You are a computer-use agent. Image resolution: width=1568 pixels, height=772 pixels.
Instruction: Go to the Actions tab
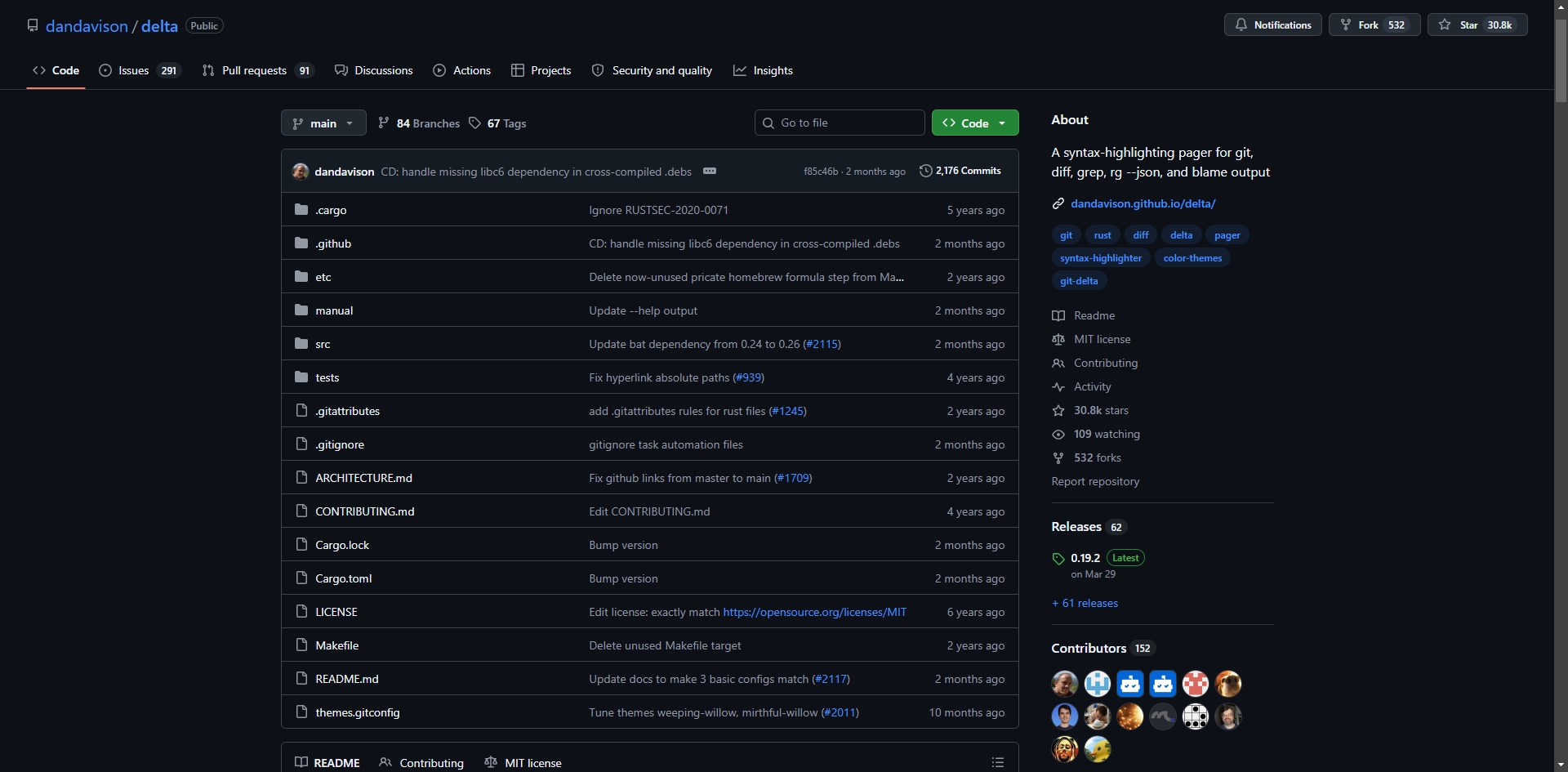[x=462, y=70]
